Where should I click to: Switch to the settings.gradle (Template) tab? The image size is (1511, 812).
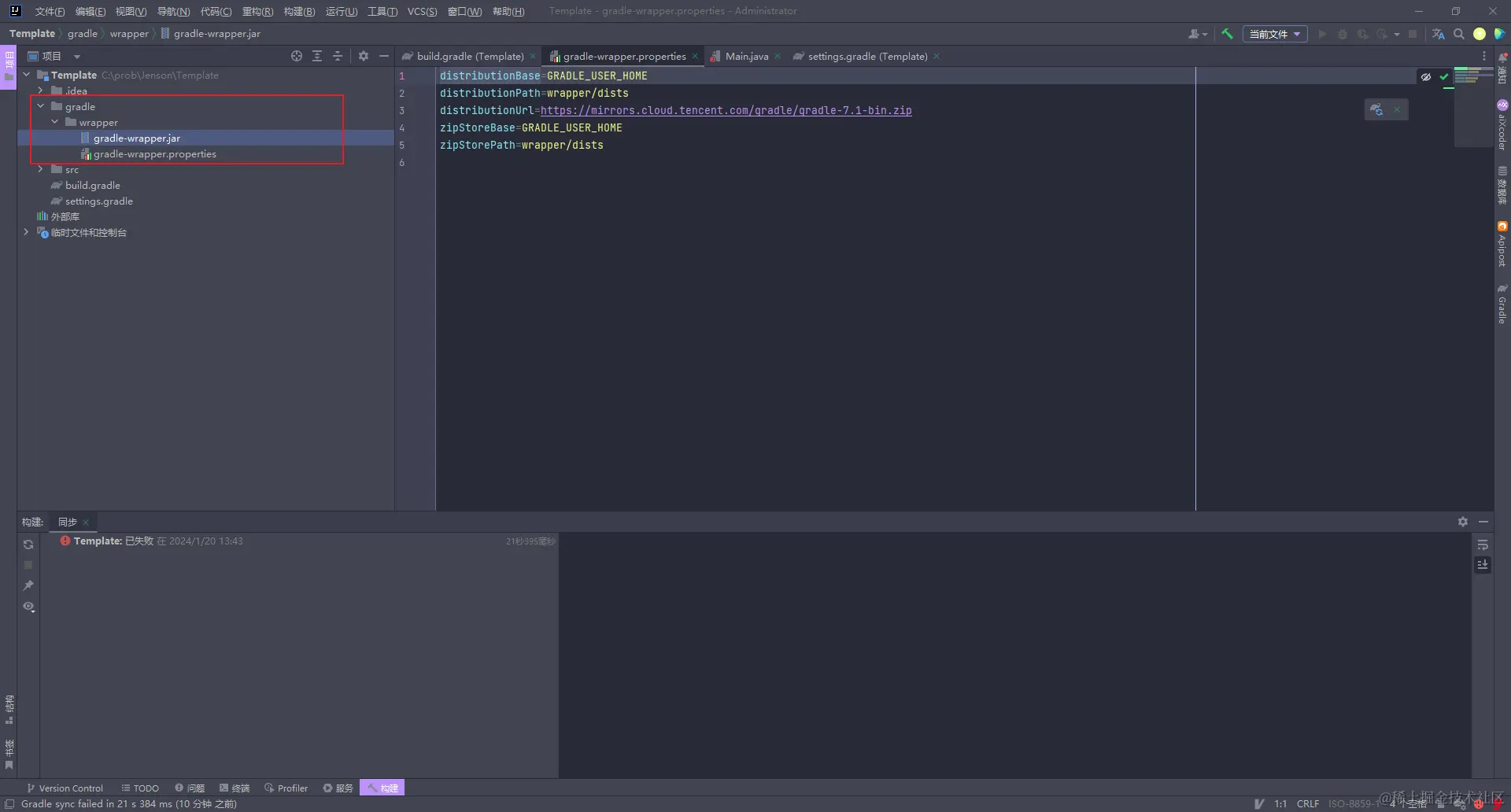tap(867, 56)
